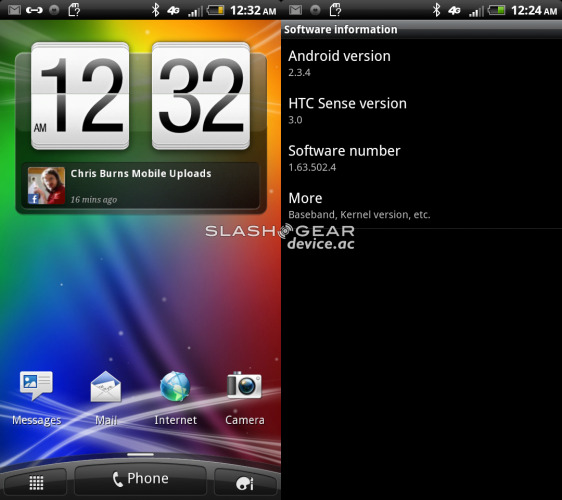Tap the Software information title bar
This screenshot has width=562, height=500.
[422, 29]
